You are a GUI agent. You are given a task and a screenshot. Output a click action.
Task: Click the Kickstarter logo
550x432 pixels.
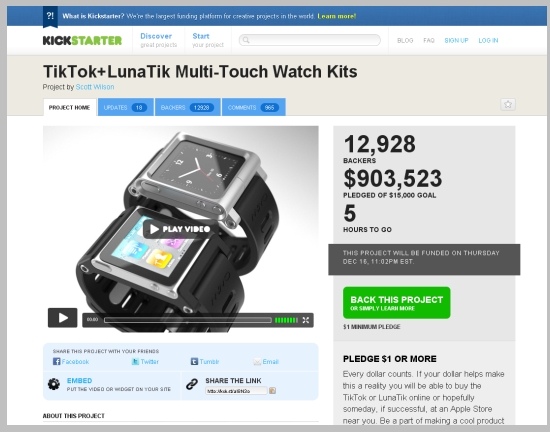(82, 40)
